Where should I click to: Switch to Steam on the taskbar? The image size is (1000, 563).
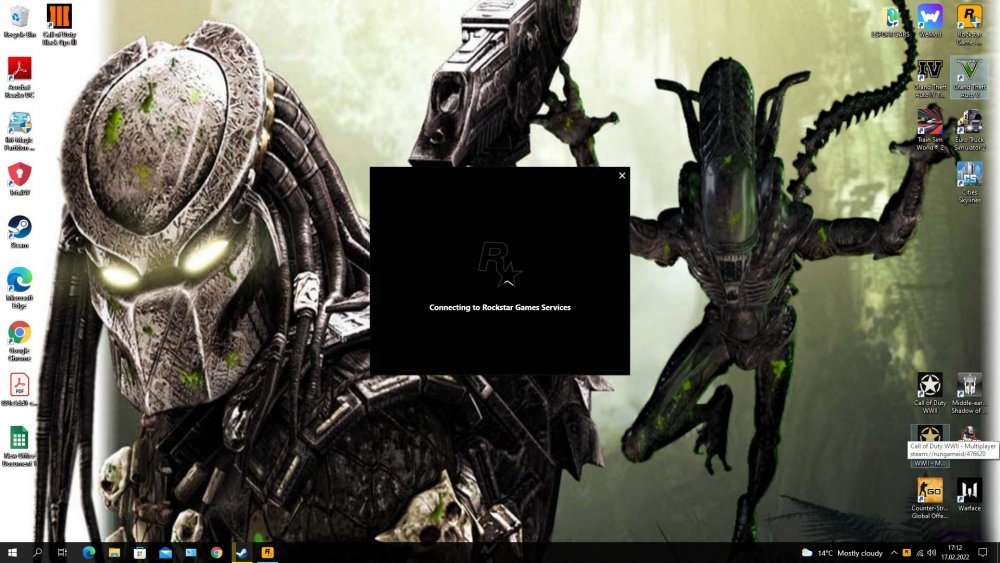(x=242, y=553)
